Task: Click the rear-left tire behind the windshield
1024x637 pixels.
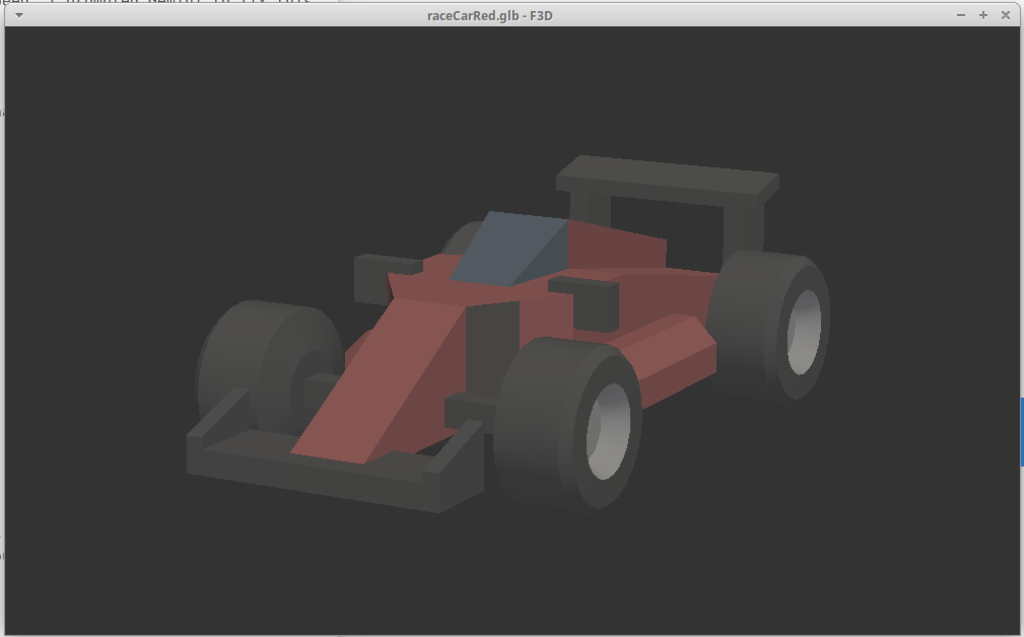Action: click(460, 238)
